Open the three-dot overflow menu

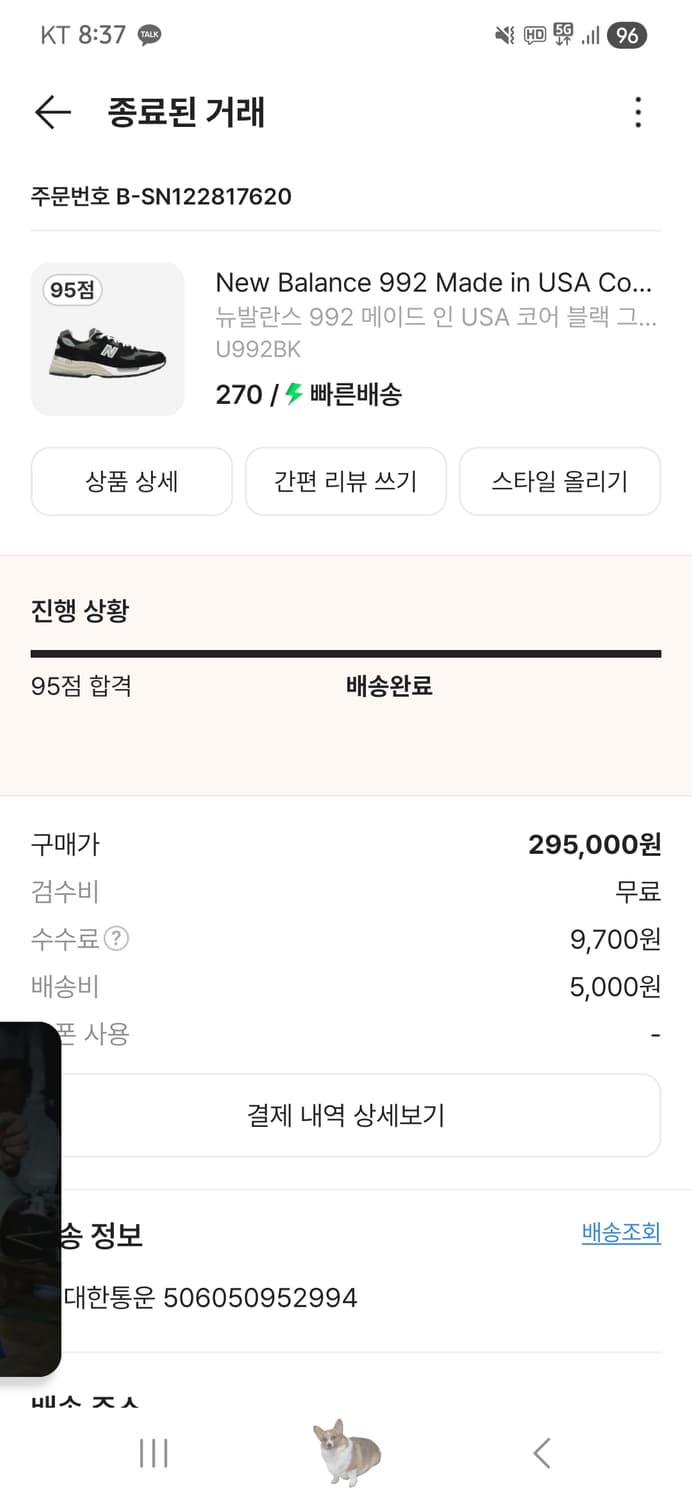tap(637, 113)
